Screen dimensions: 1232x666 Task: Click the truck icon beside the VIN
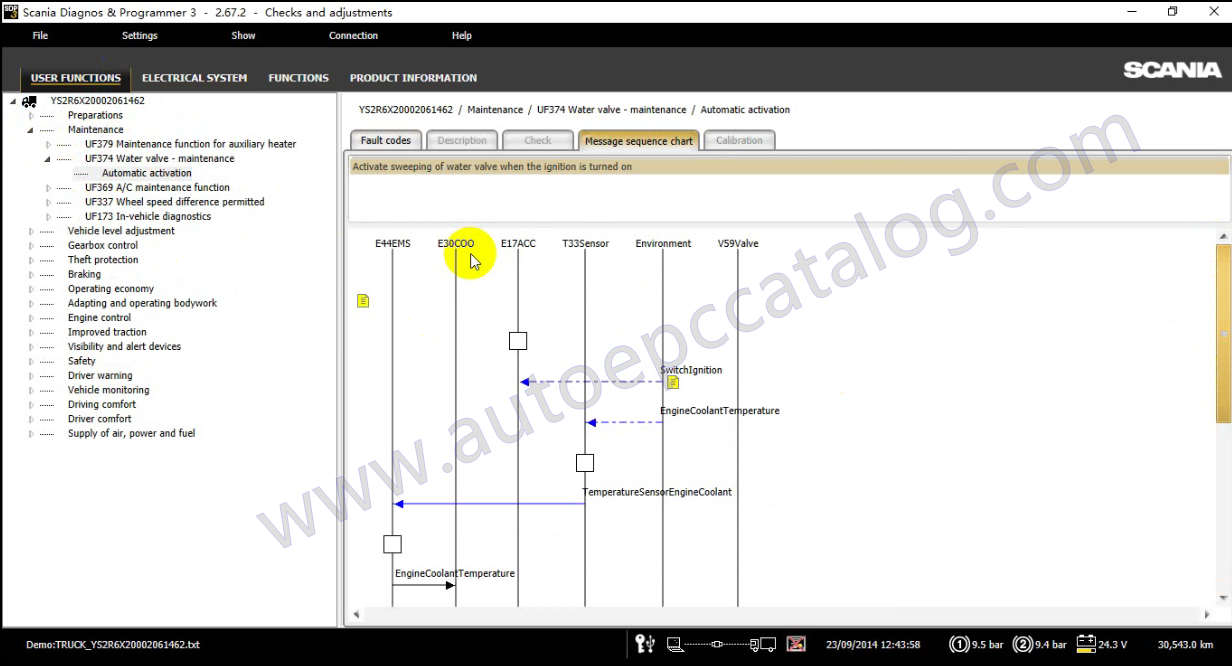click(29, 102)
